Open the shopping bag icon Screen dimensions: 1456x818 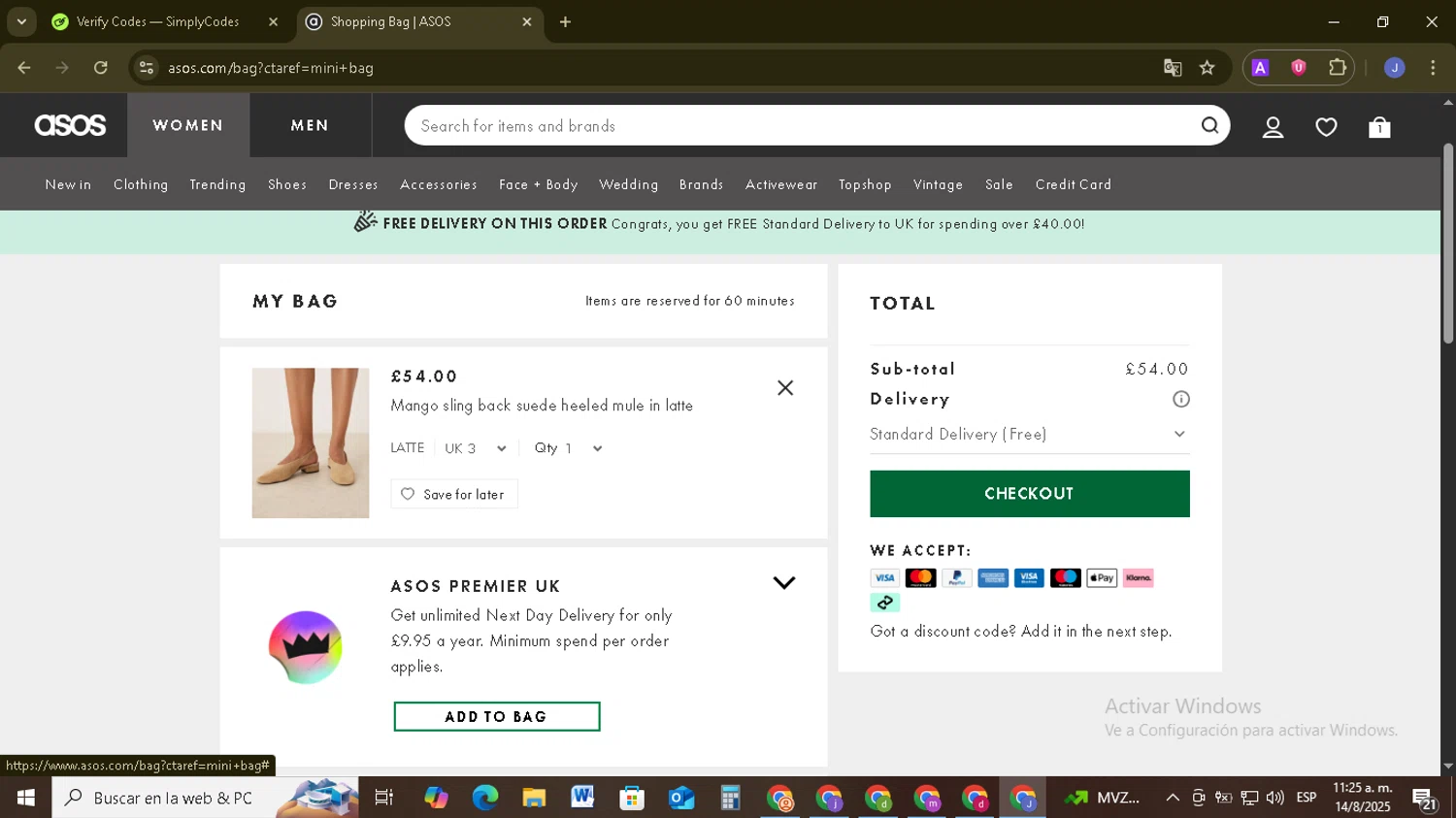coord(1379,127)
